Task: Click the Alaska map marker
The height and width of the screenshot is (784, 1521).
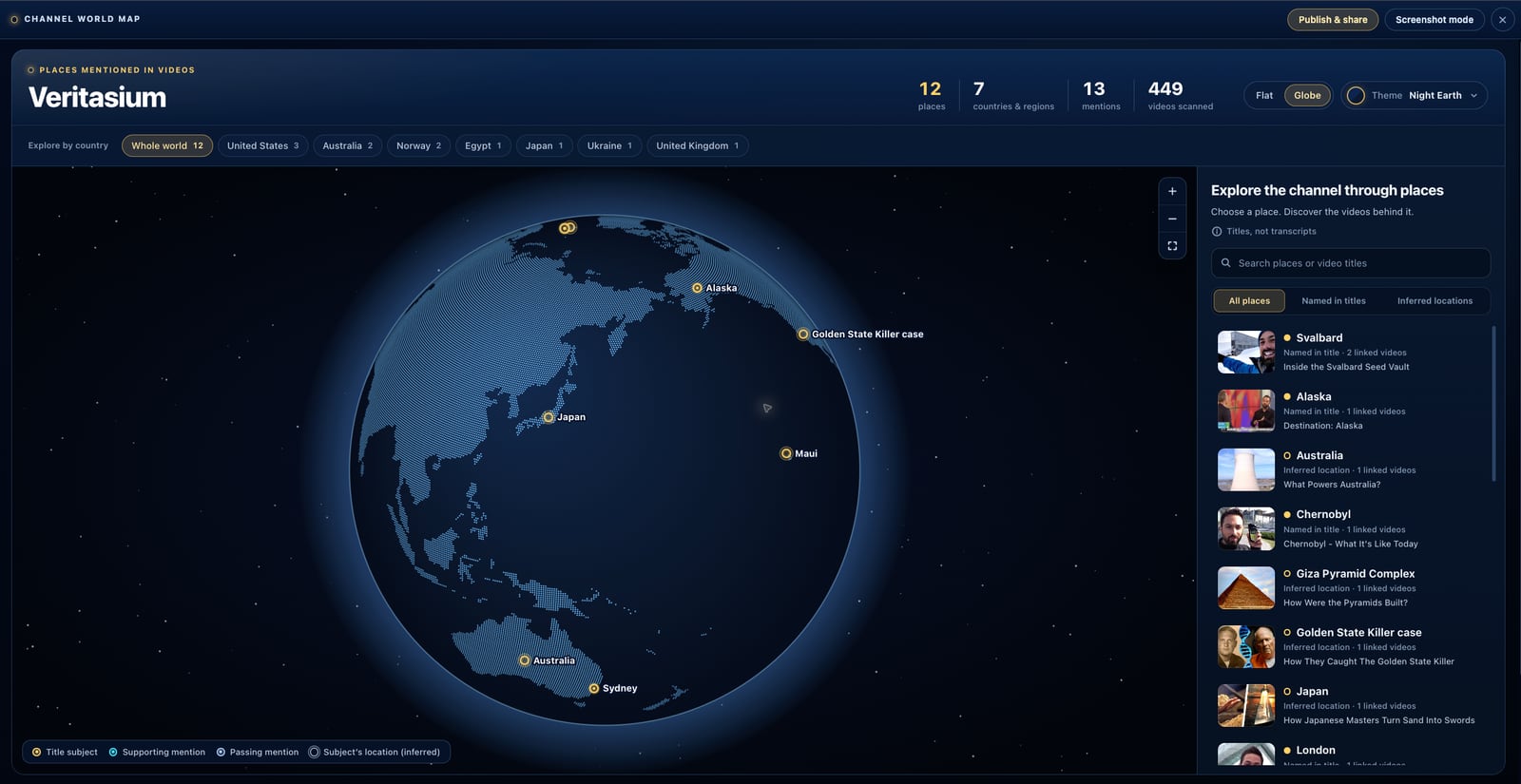Action: coord(697,288)
